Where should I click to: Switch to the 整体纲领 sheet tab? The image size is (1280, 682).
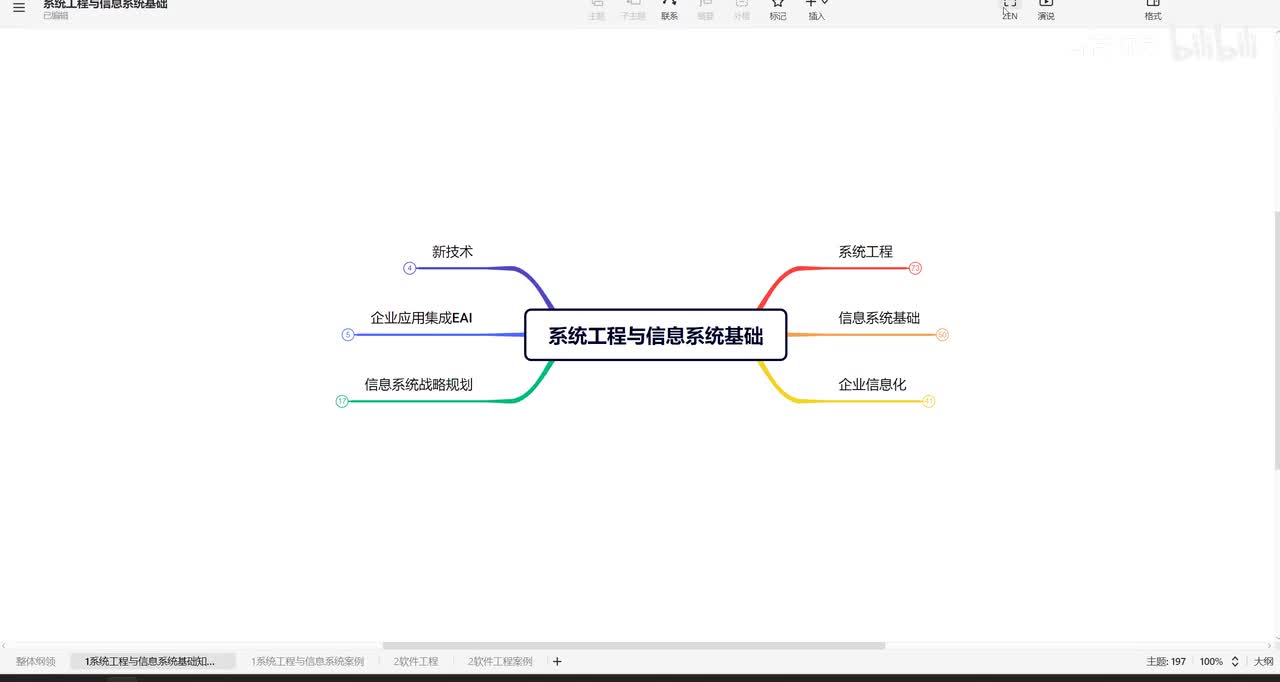point(36,661)
